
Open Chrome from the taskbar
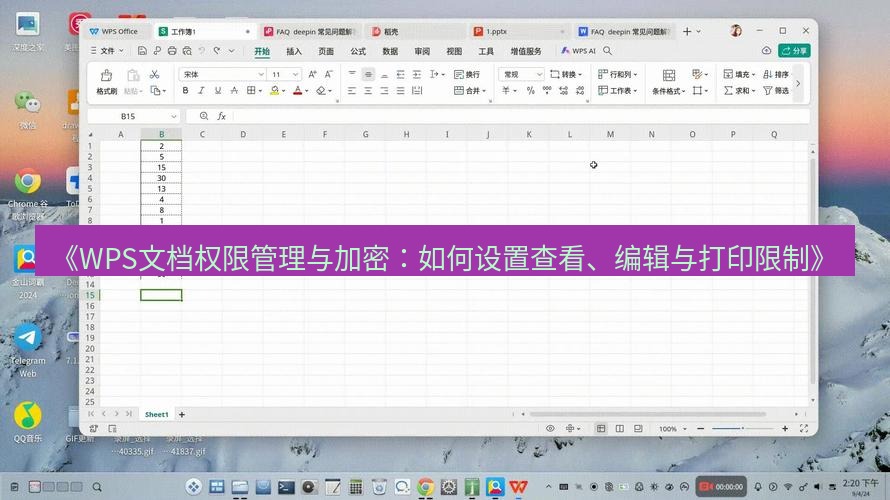pyautogui.click(x=426, y=486)
